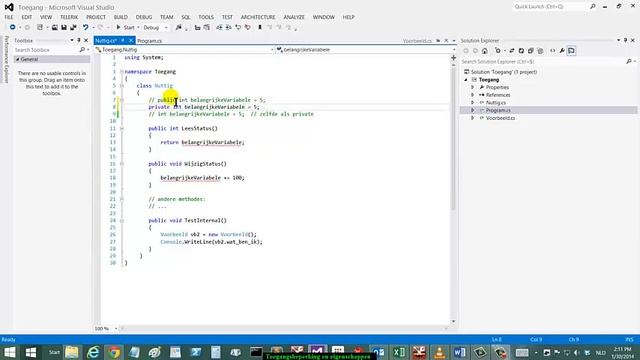Screen dimensions: 640x360
Task: Click the Save toolbar icon
Action: 64,27
